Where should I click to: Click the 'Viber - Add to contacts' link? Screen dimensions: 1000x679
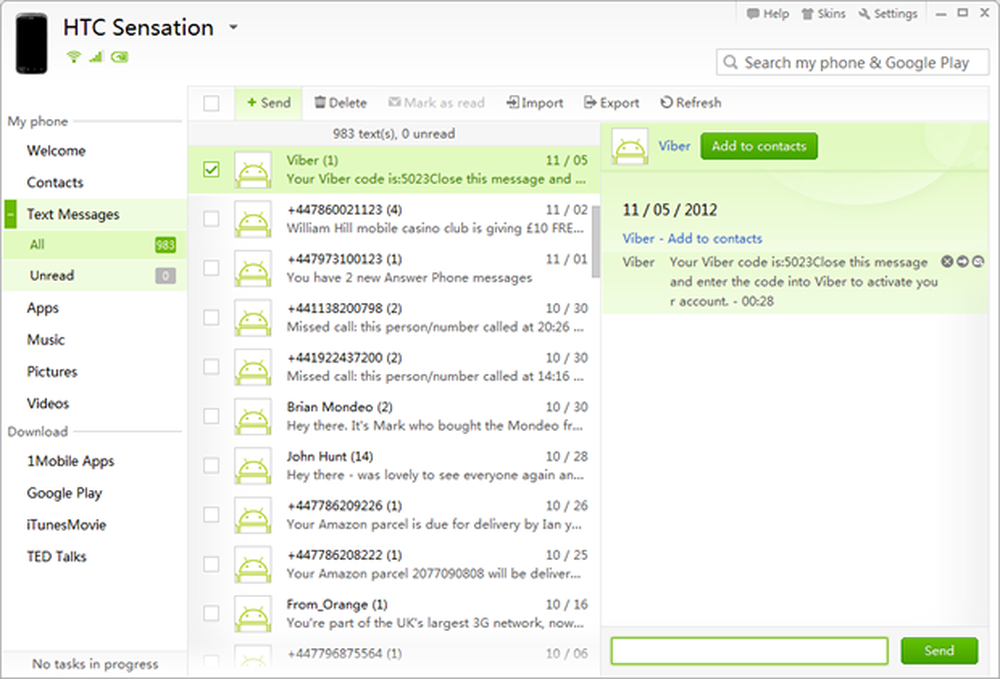[692, 238]
